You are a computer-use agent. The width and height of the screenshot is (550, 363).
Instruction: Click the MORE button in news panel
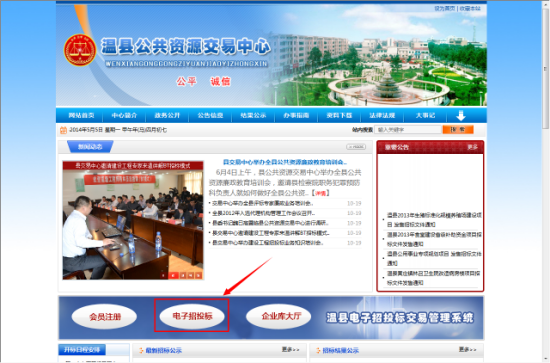[x=356, y=147]
